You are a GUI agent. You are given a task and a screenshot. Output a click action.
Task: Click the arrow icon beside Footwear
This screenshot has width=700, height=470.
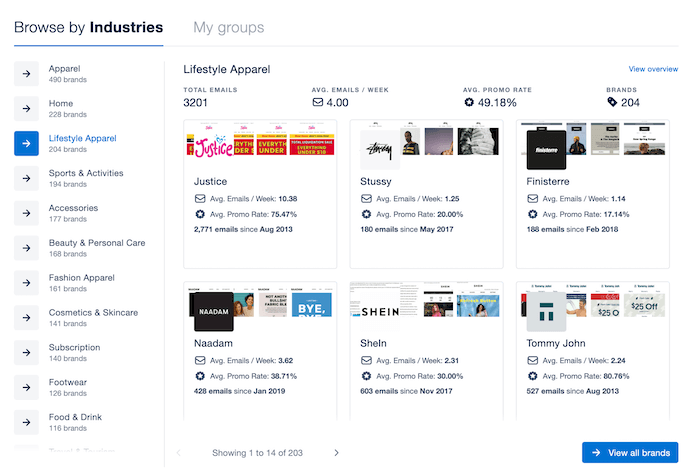(26, 387)
